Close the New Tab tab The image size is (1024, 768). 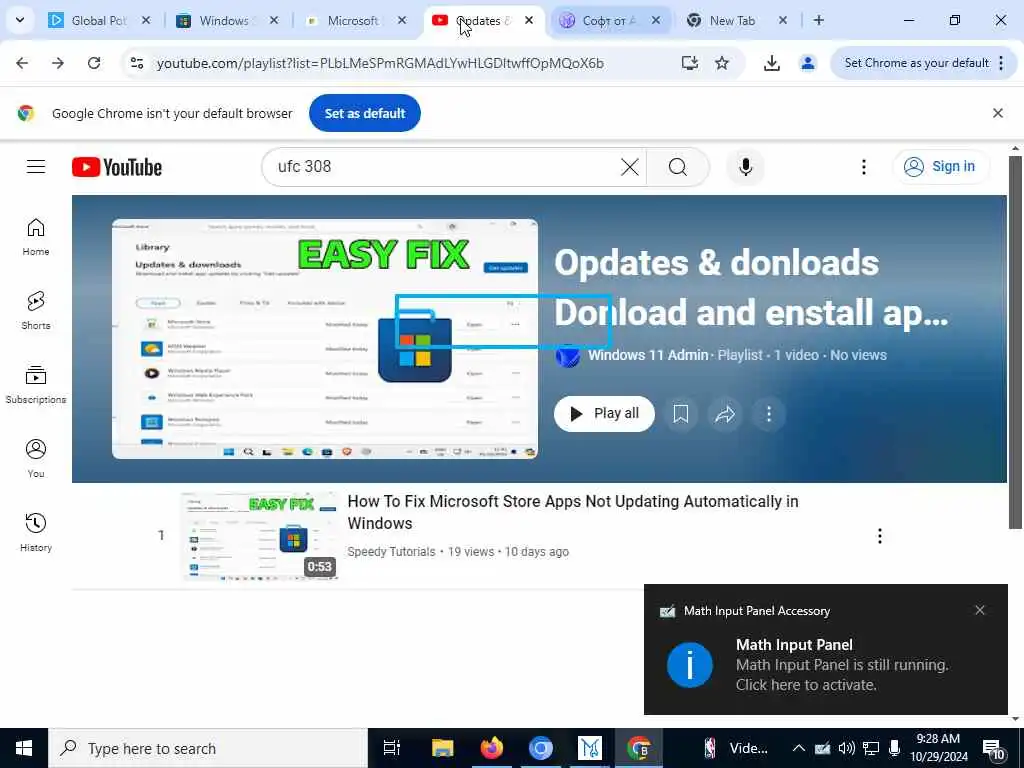click(x=783, y=20)
